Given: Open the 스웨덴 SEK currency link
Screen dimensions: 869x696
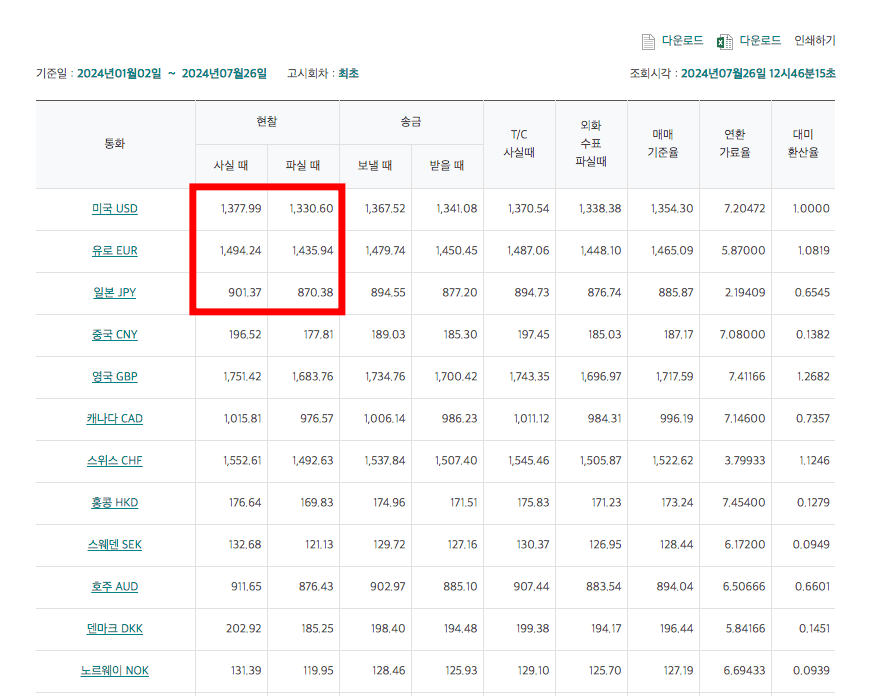Looking at the screenshot, I should point(115,545).
